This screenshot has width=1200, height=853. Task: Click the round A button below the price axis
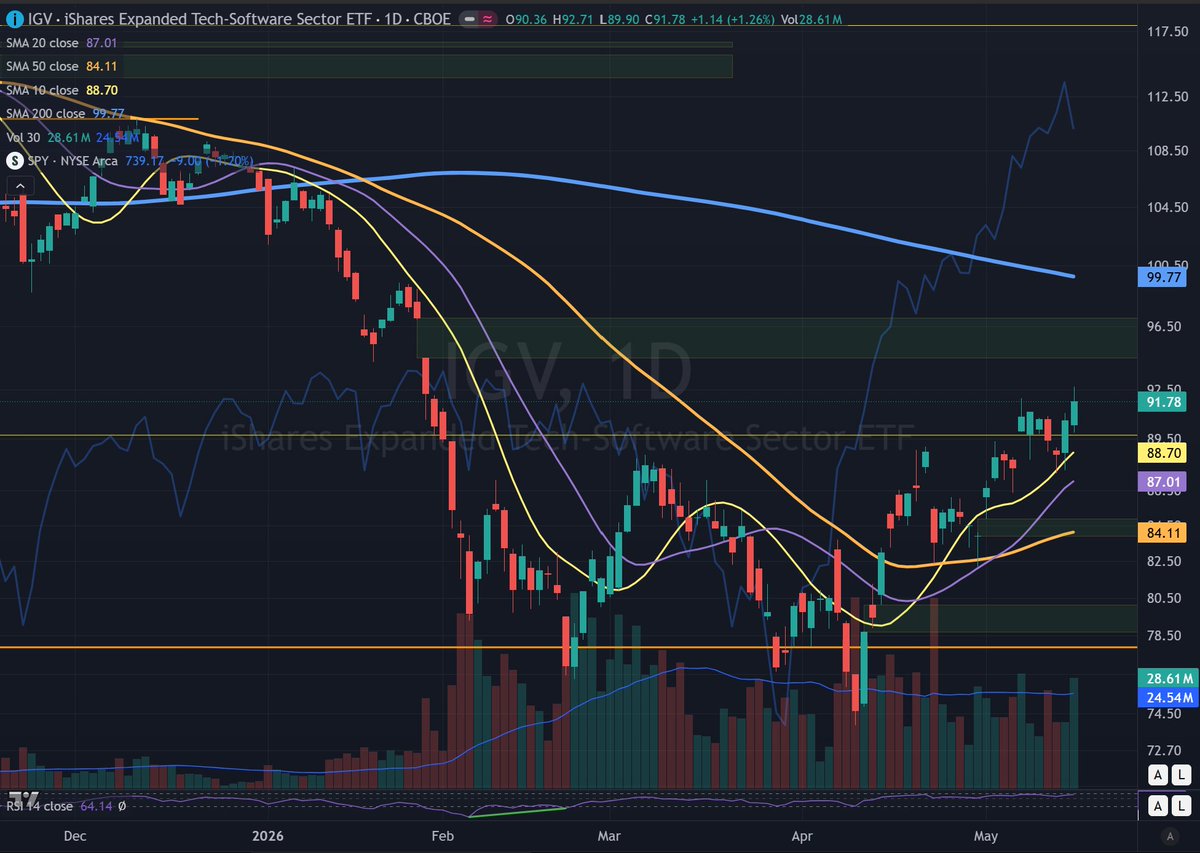tap(1169, 835)
